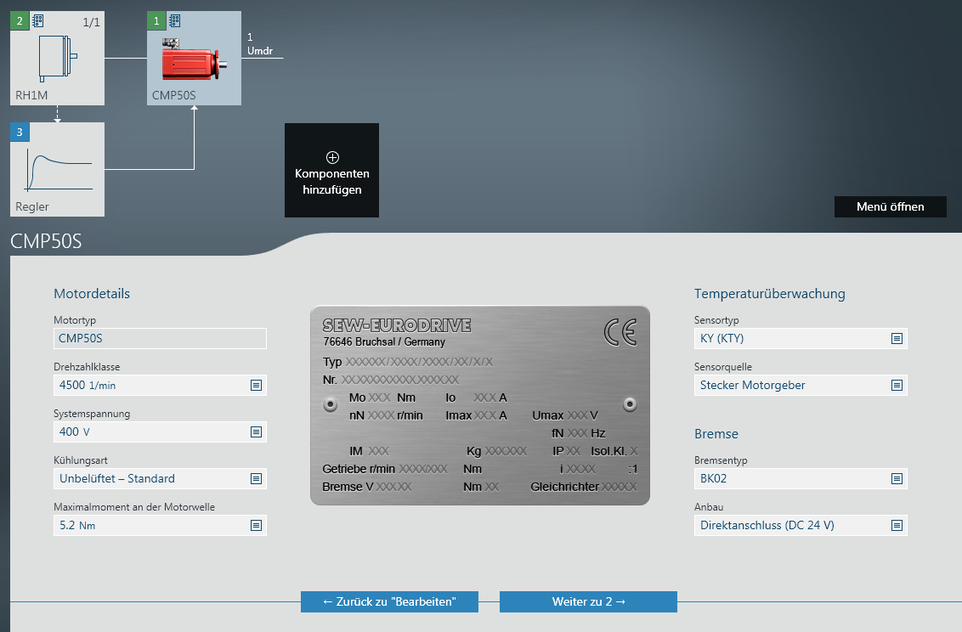962x632 pixels.
Task: Proceed with Weiter zu 2 button
Action: tap(588, 602)
